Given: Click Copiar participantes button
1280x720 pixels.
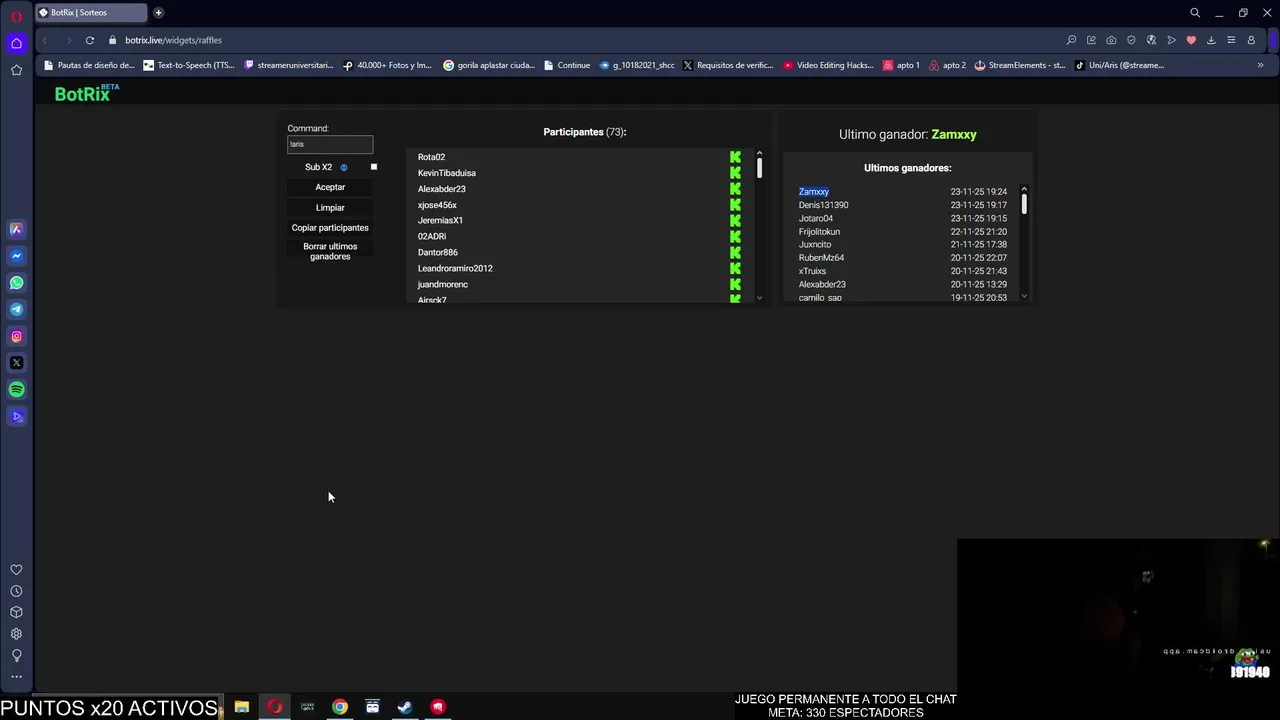Looking at the screenshot, I should coord(330,227).
